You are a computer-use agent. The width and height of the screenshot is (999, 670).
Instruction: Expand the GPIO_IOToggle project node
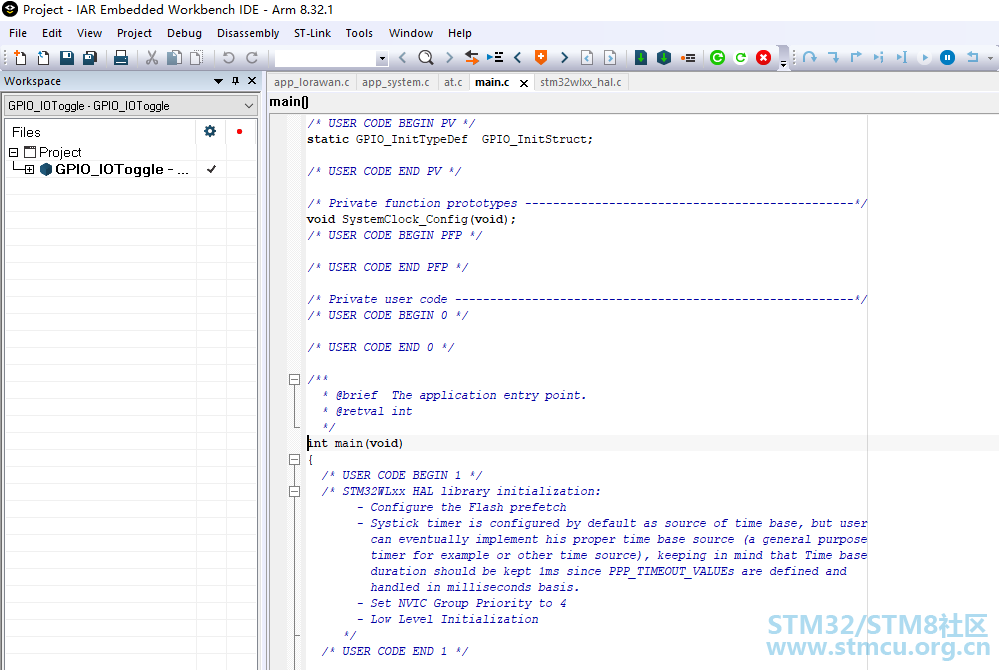tap(29, 169)
